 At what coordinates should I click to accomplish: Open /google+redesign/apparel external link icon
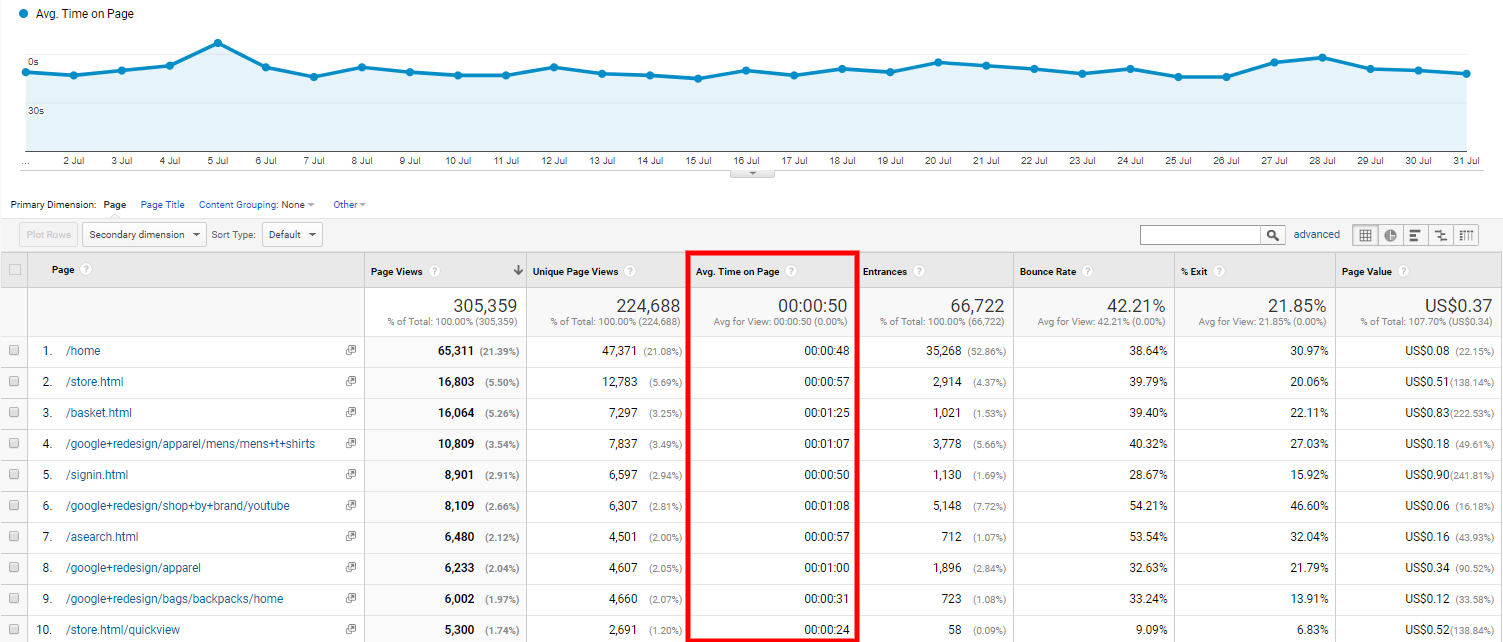351,568
